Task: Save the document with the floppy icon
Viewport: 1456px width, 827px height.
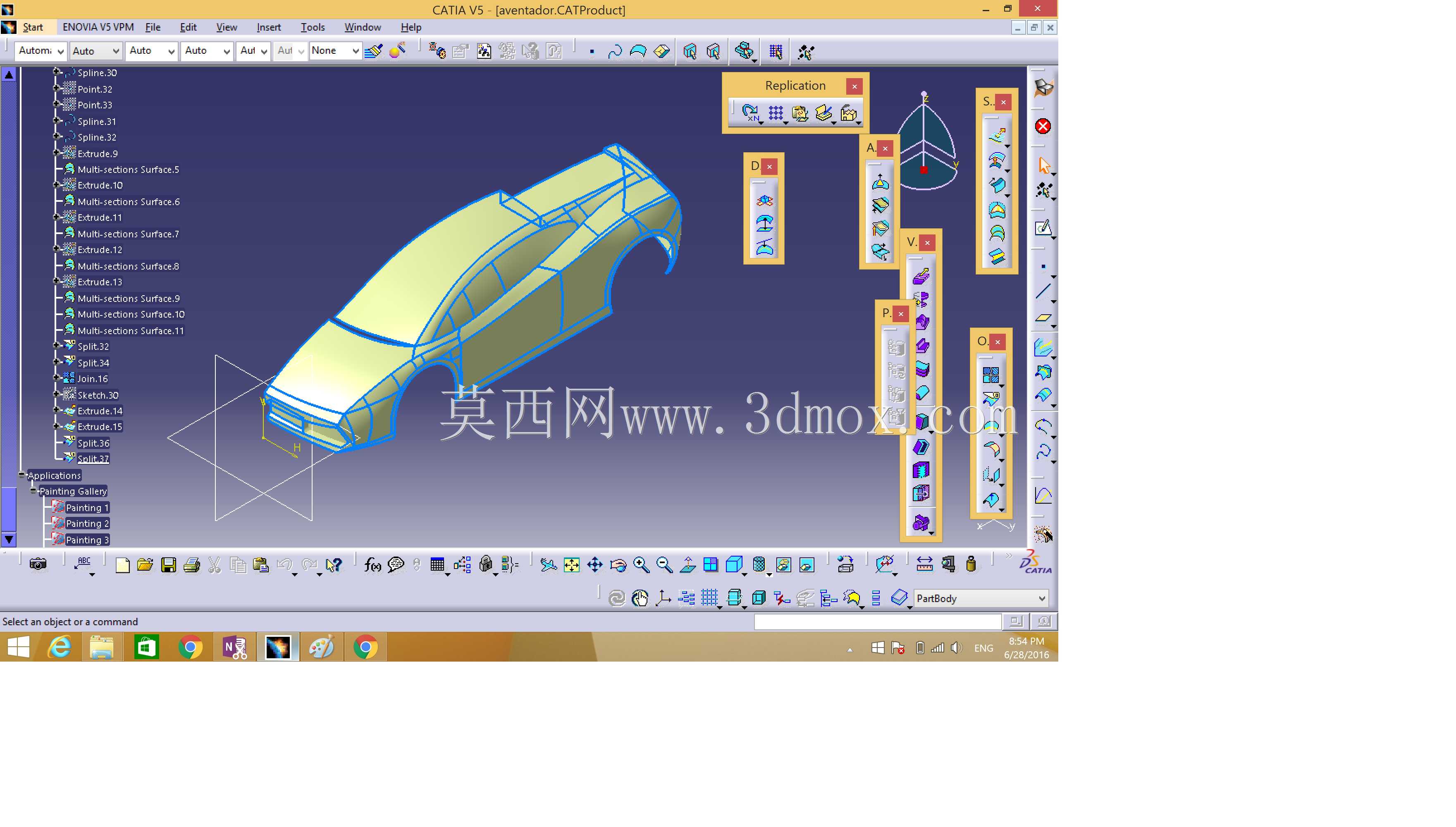Action: click(169, 564)
